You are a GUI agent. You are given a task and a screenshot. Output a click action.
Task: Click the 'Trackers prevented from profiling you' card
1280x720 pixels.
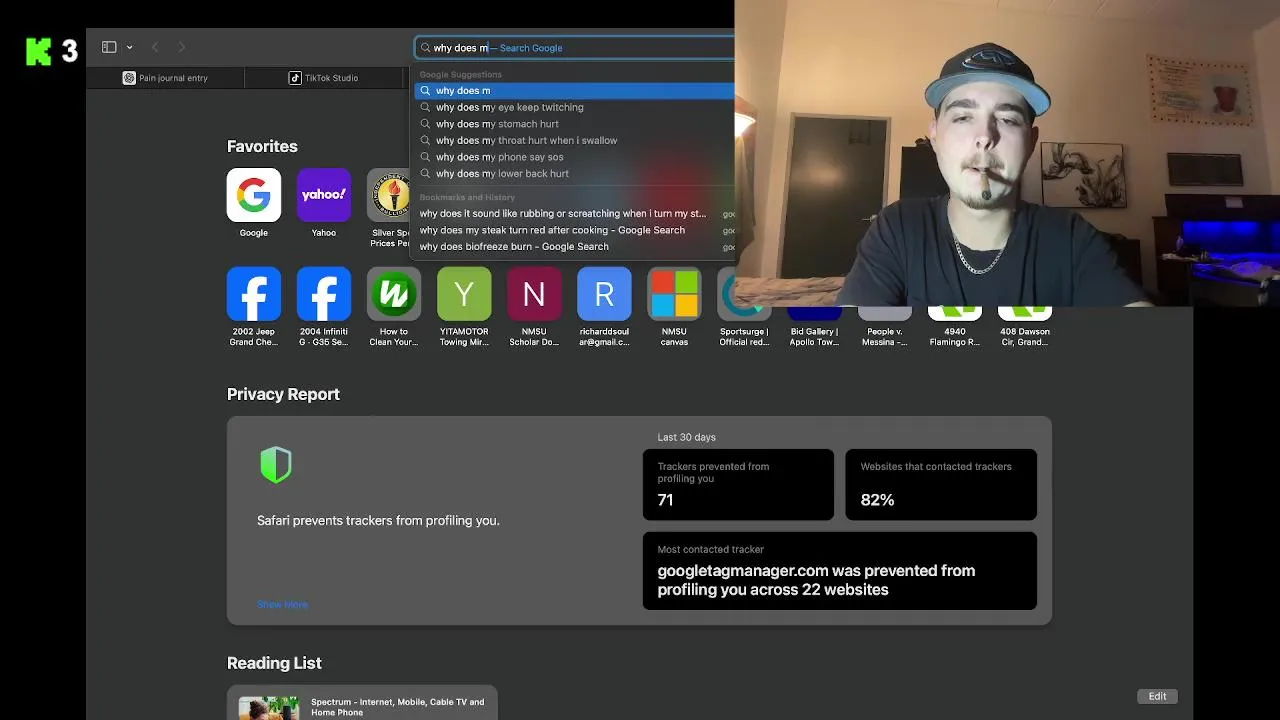pyautogui.click(x=738, y=484)
